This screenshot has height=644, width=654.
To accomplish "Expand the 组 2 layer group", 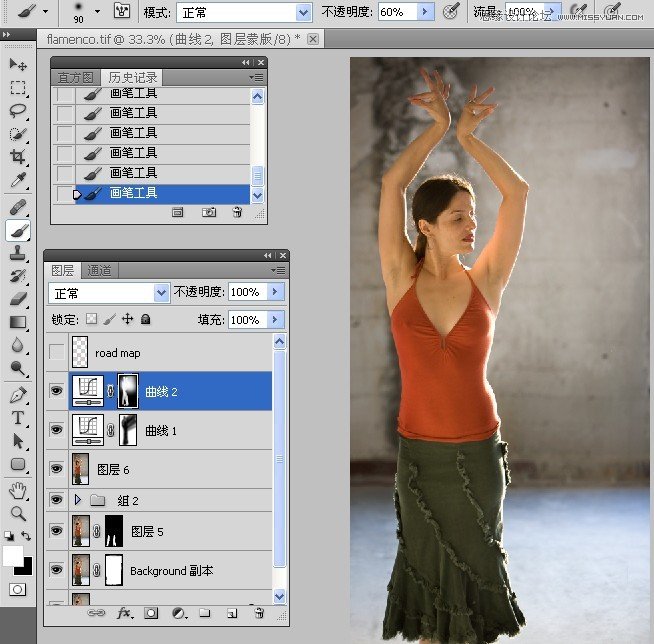I will tap(78, 499).
